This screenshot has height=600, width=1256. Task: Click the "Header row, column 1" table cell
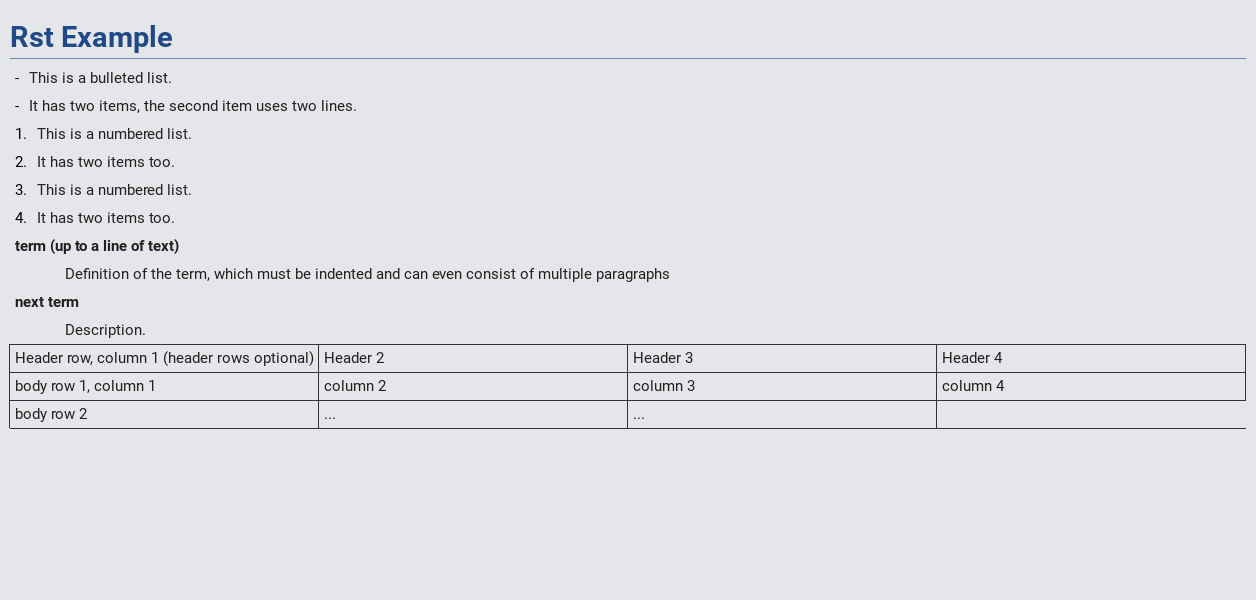[164, 358]
